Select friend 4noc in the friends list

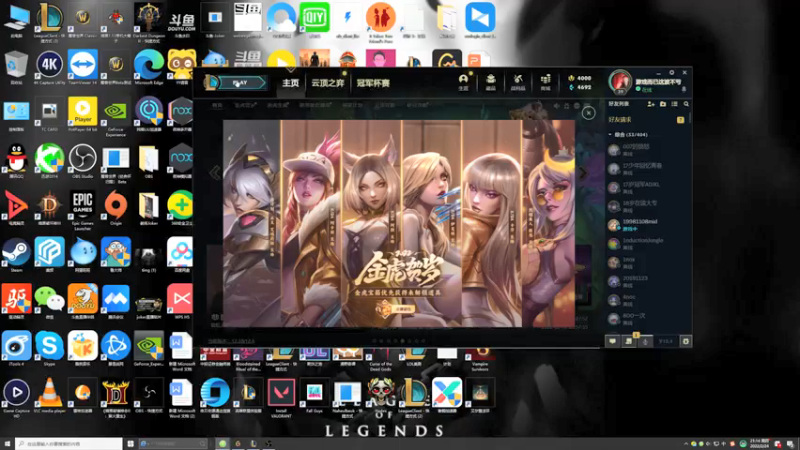[x=646, y=300]
